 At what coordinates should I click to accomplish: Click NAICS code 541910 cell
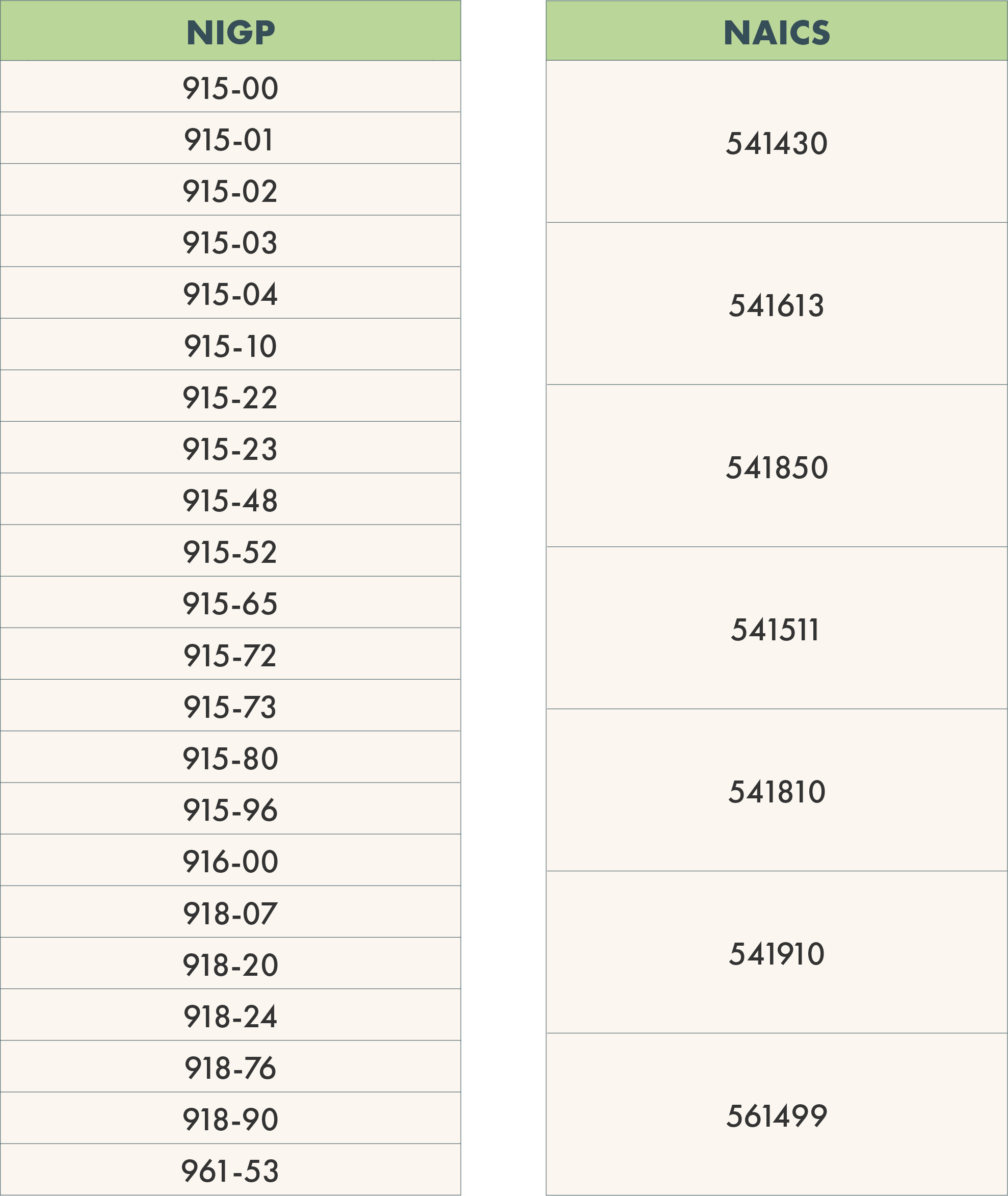(x=776, y=954)
